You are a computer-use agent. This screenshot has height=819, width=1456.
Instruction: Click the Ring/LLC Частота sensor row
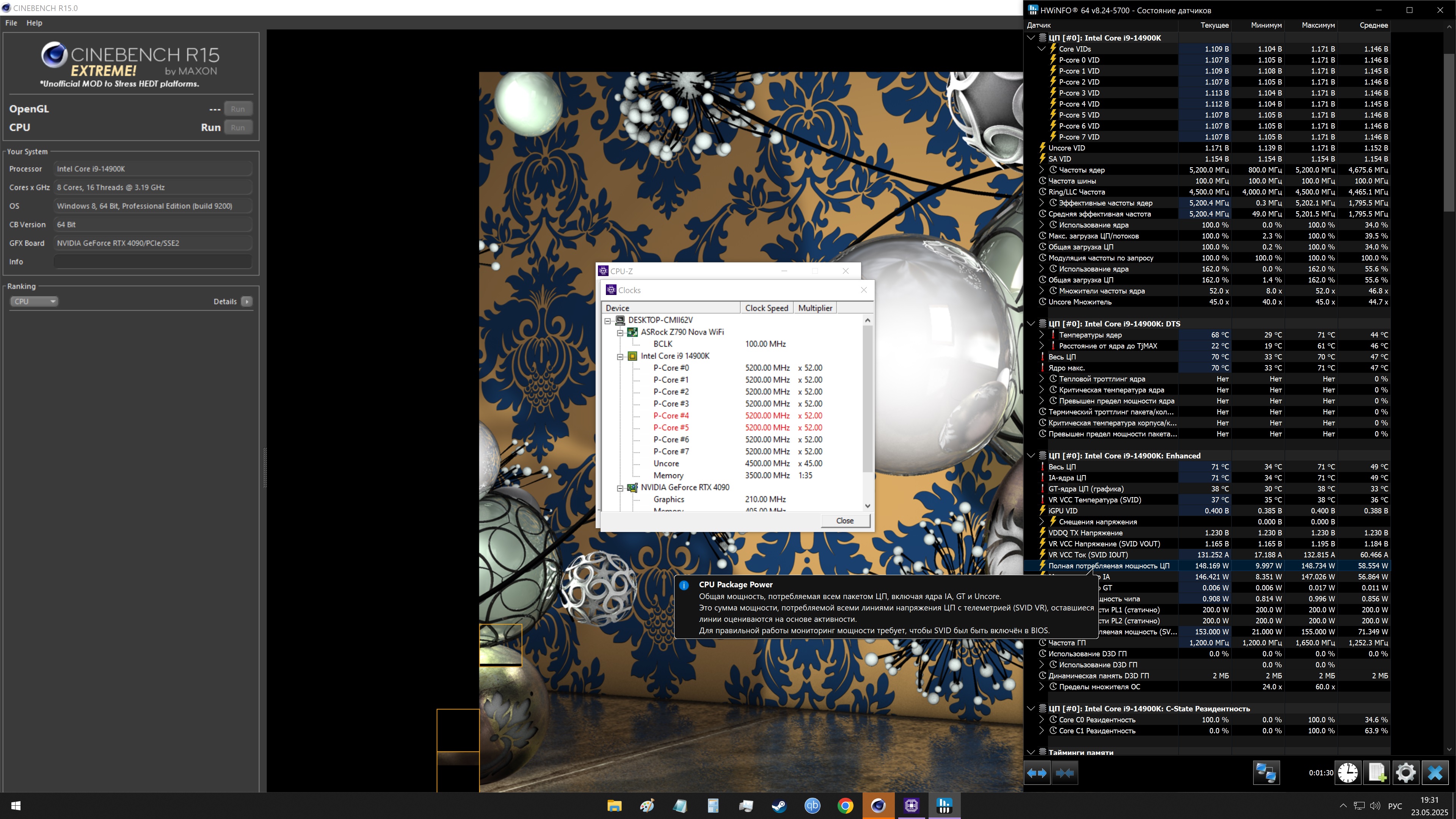pos(1207,191)
